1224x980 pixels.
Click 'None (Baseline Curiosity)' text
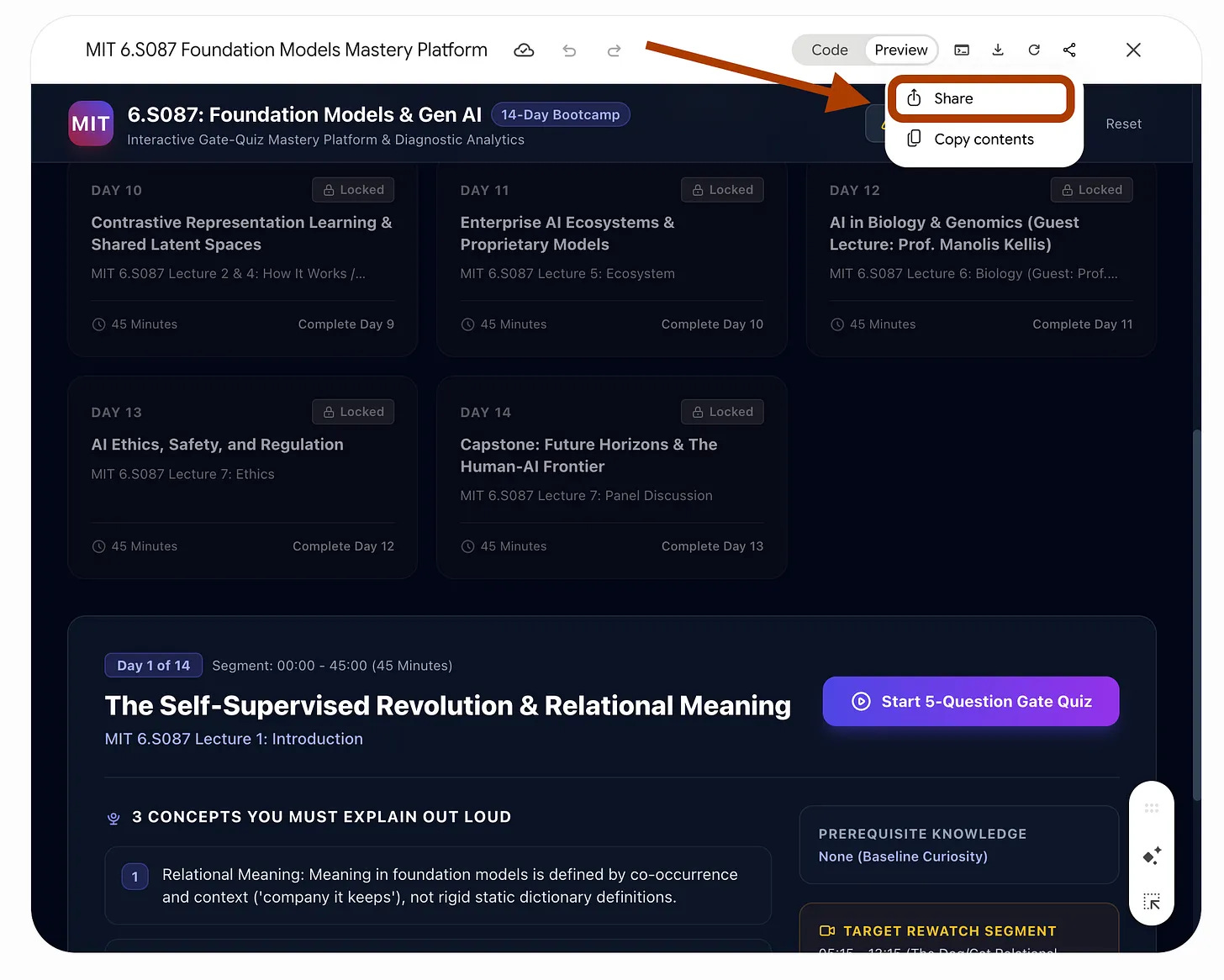pyautogui.click(x=903, y=856)
